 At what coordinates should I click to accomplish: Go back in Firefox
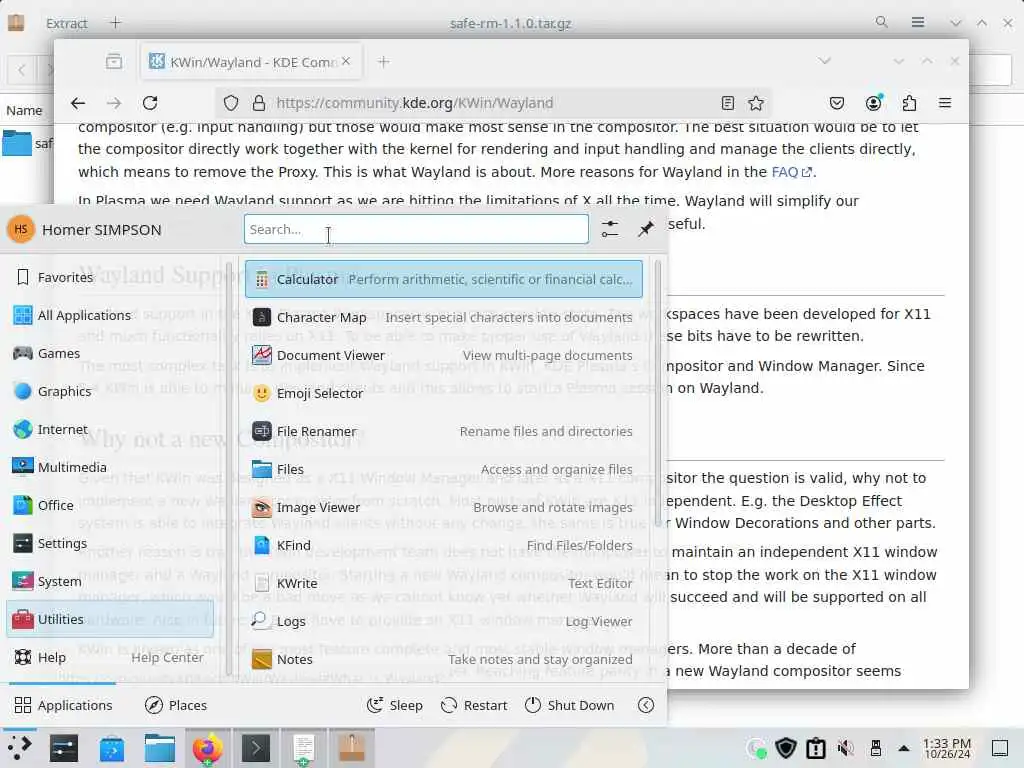pos(78,103)
